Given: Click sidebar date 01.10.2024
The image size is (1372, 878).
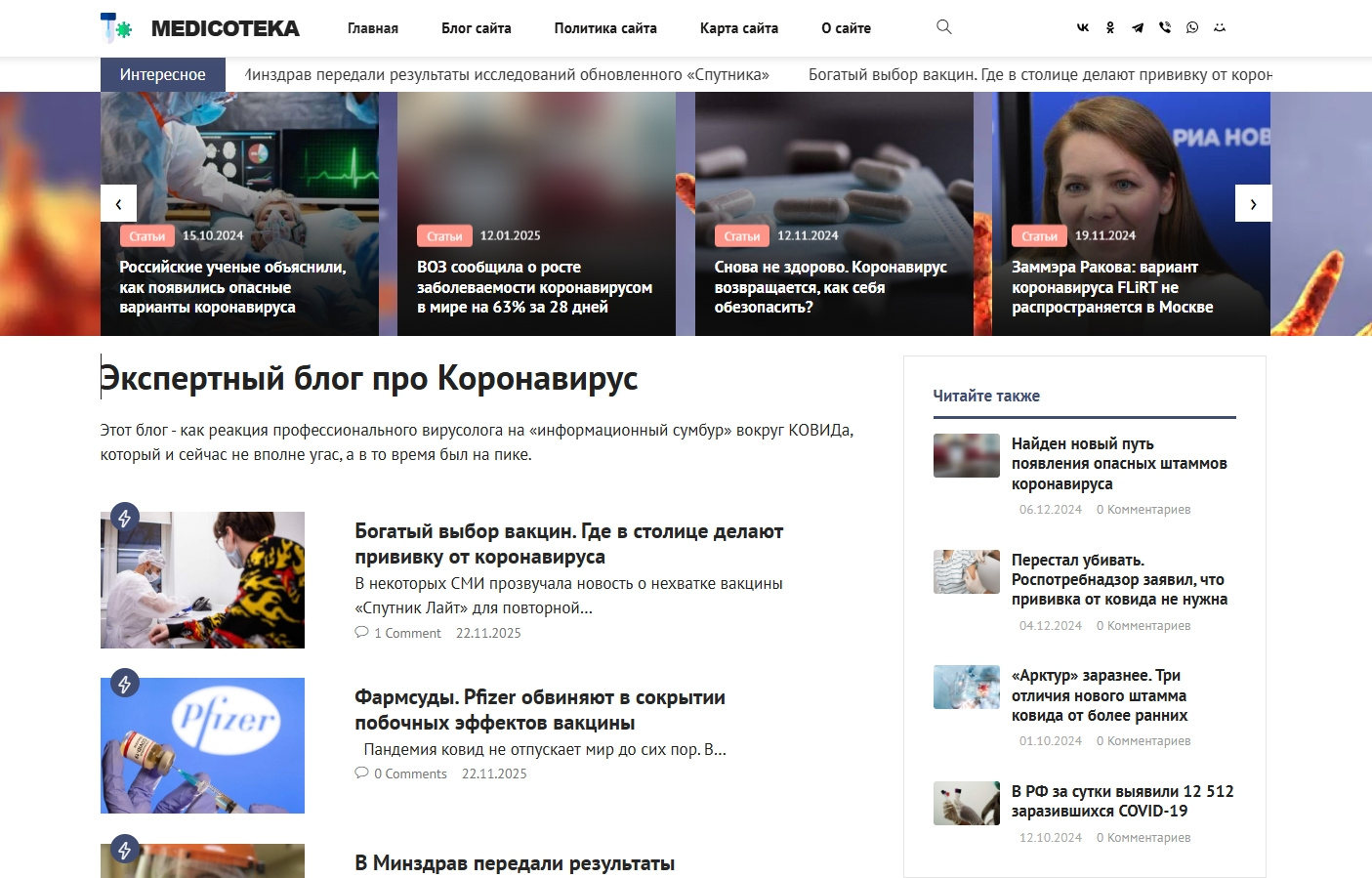Looking at the screenshot, I should coord(1051,741).
